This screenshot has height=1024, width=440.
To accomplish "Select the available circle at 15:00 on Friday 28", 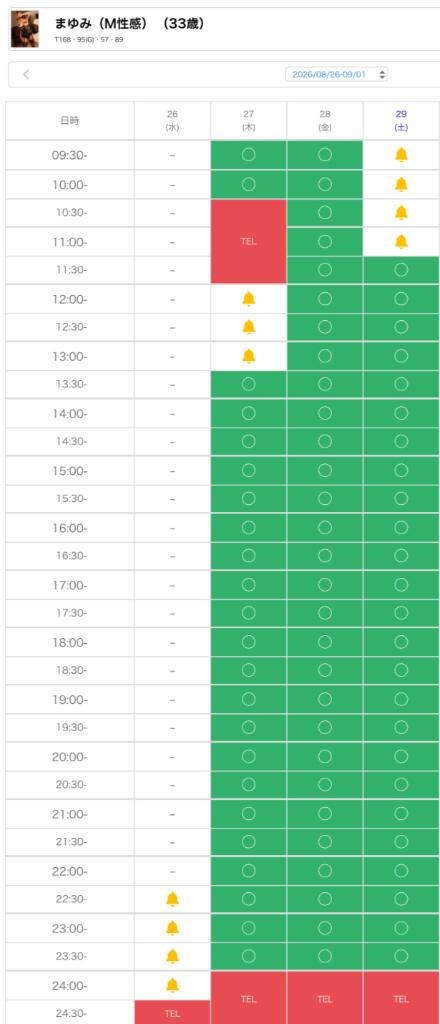I will 324,470.
